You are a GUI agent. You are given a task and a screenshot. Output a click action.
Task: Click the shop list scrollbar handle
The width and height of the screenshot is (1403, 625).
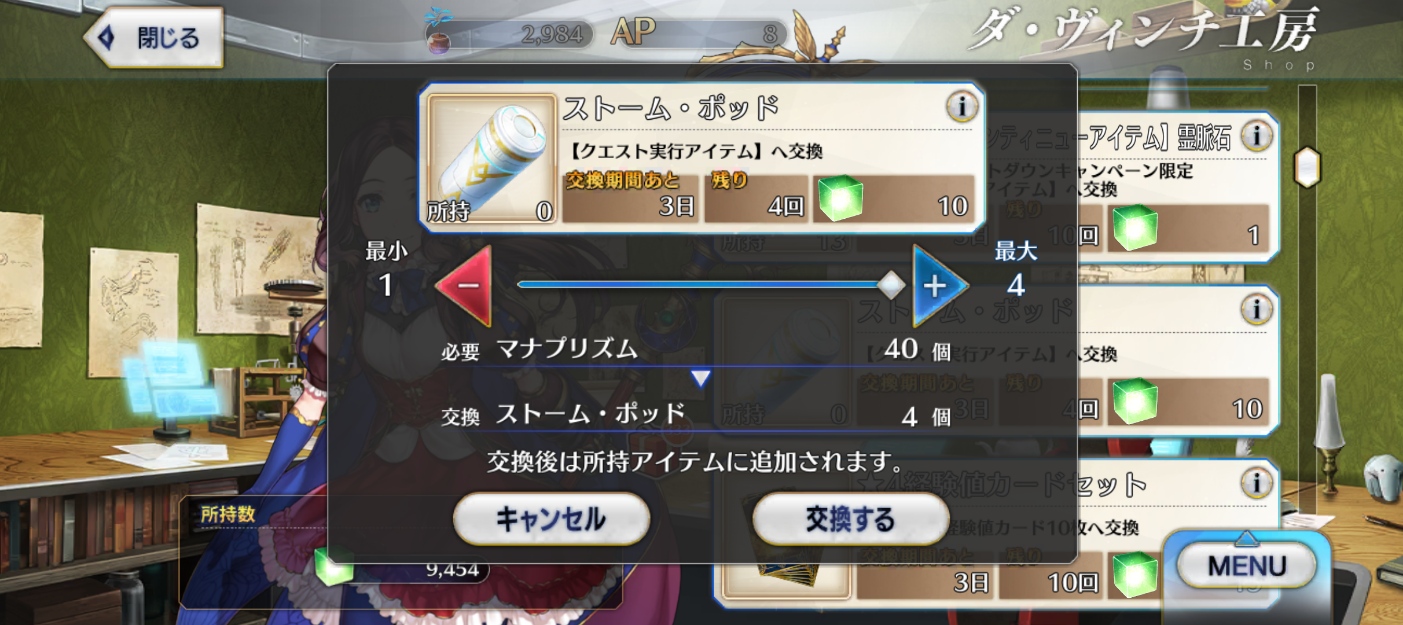[1307, 166]
